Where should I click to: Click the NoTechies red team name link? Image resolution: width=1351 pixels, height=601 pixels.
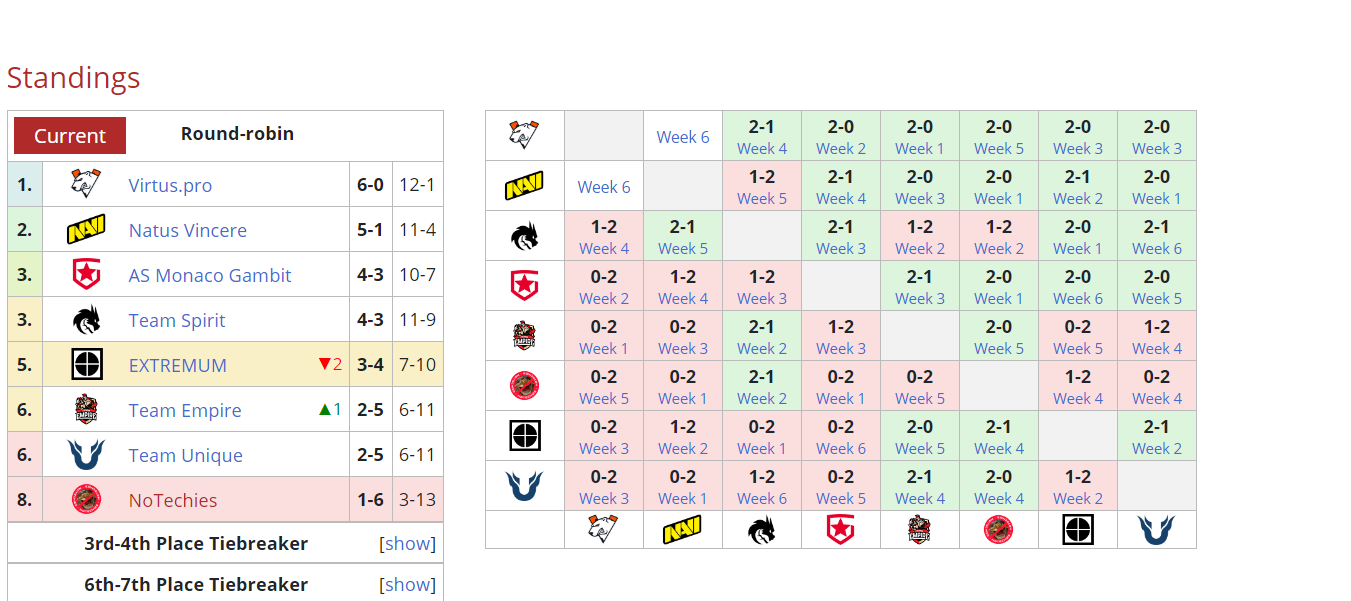(173, 501)
